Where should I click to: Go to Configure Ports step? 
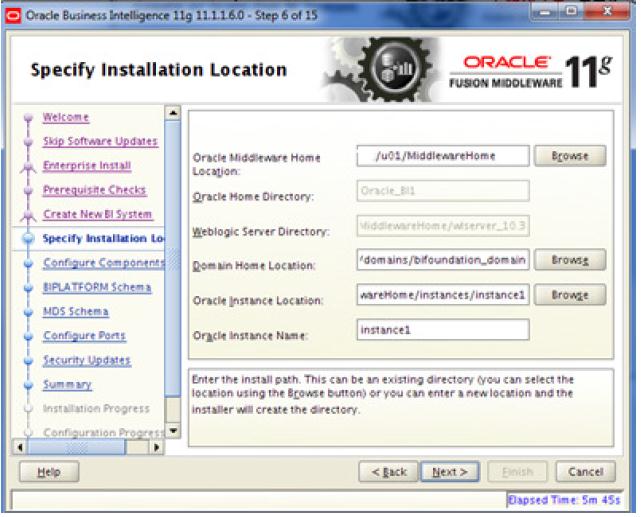tap(84, 336)
